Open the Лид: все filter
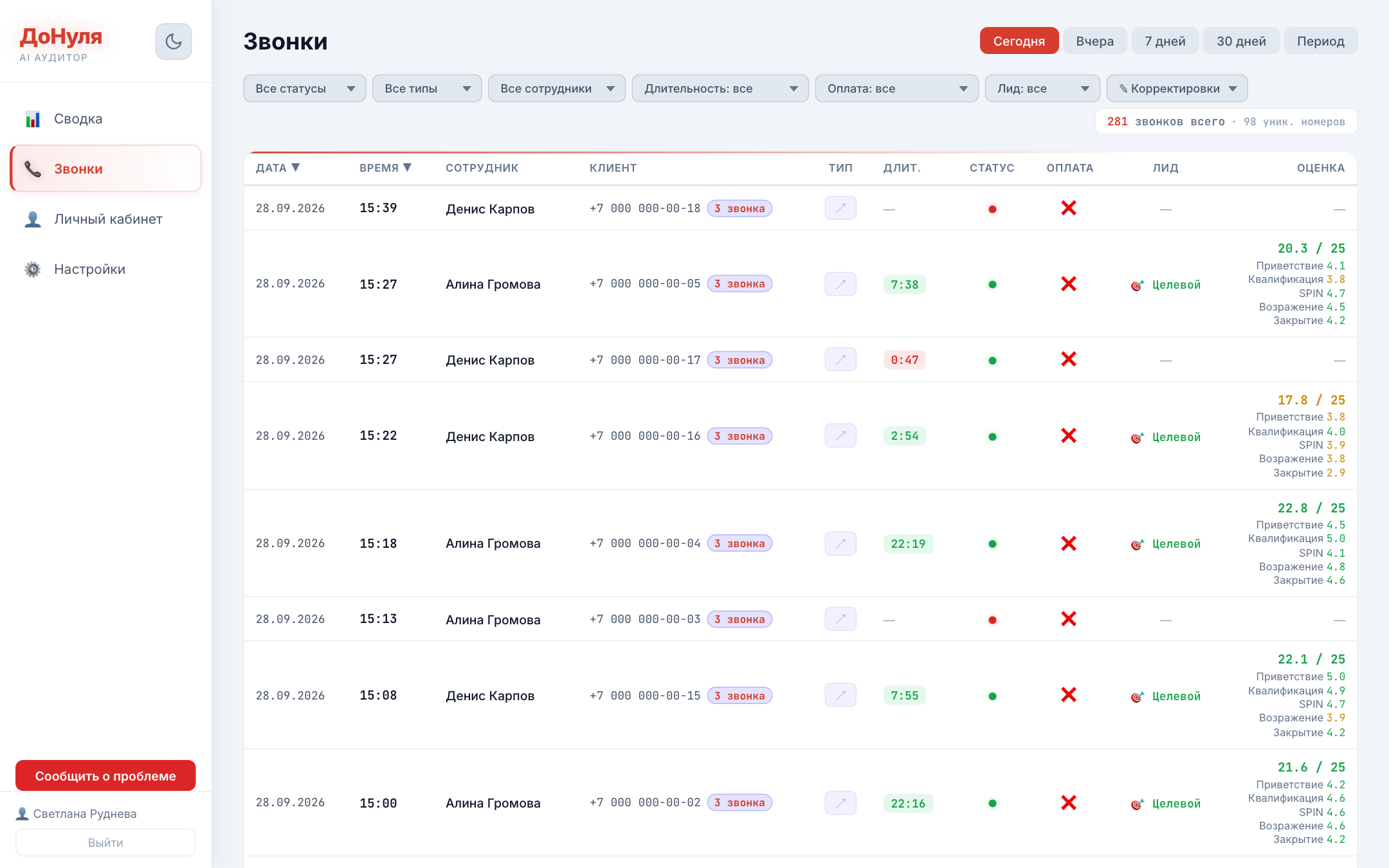This screenshot has width=1389, height=868. click(1042, 89)
